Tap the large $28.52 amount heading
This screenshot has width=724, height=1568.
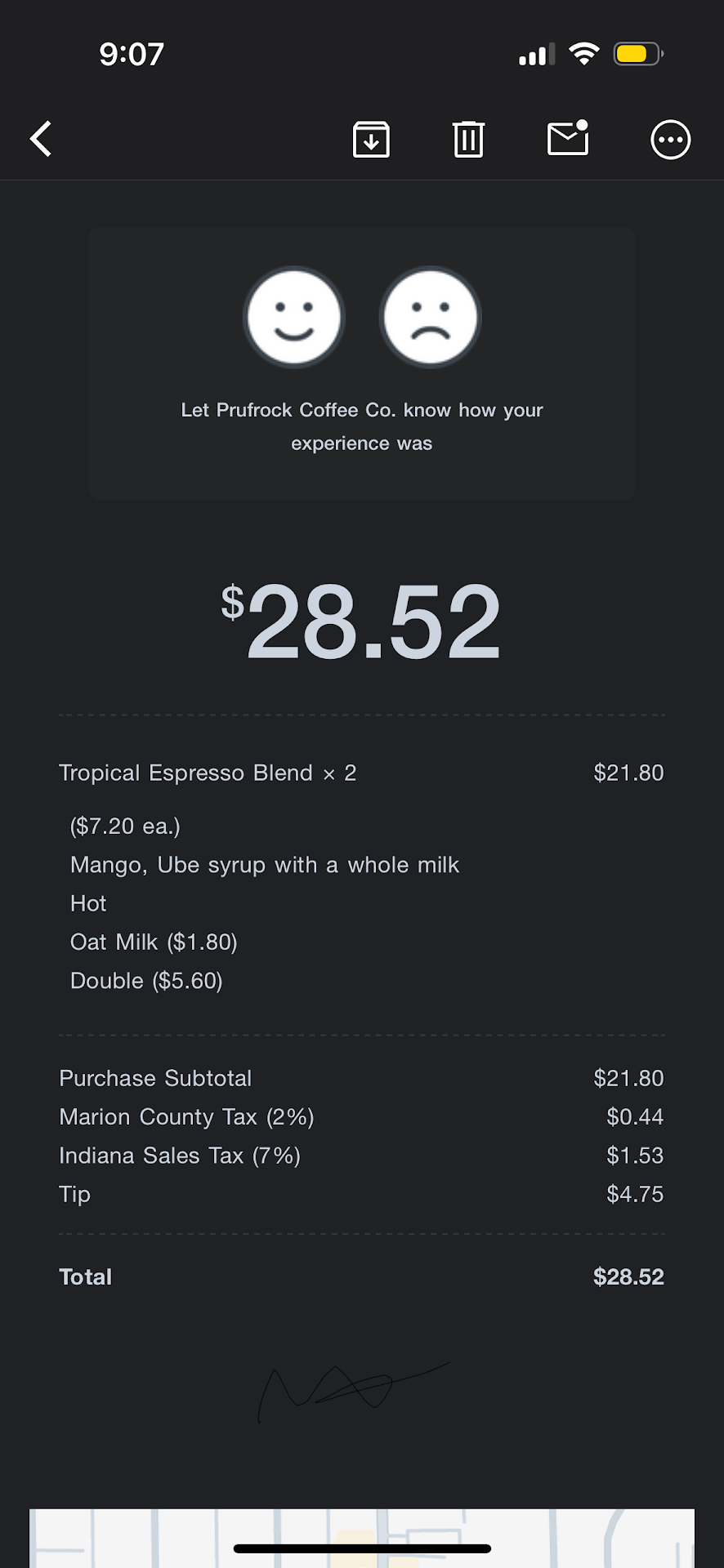361,621
